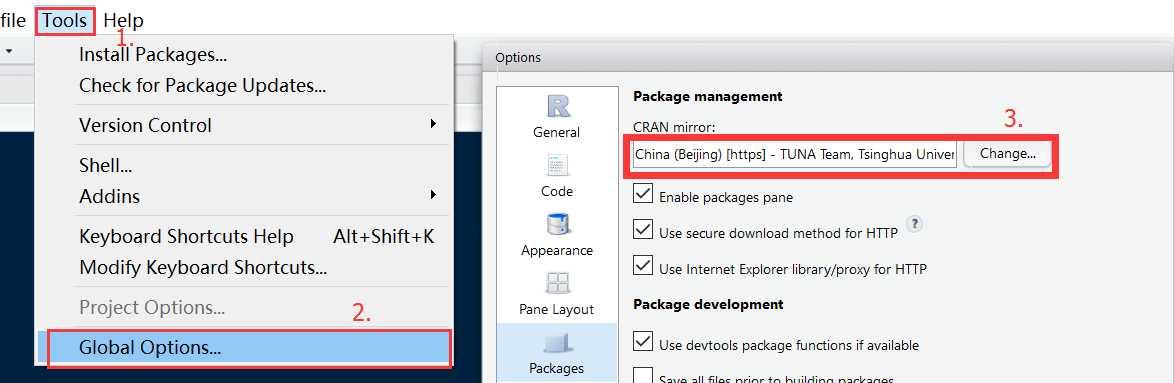
Task: Toggle Use secure download method for HTTP
Action: (642, 230)
